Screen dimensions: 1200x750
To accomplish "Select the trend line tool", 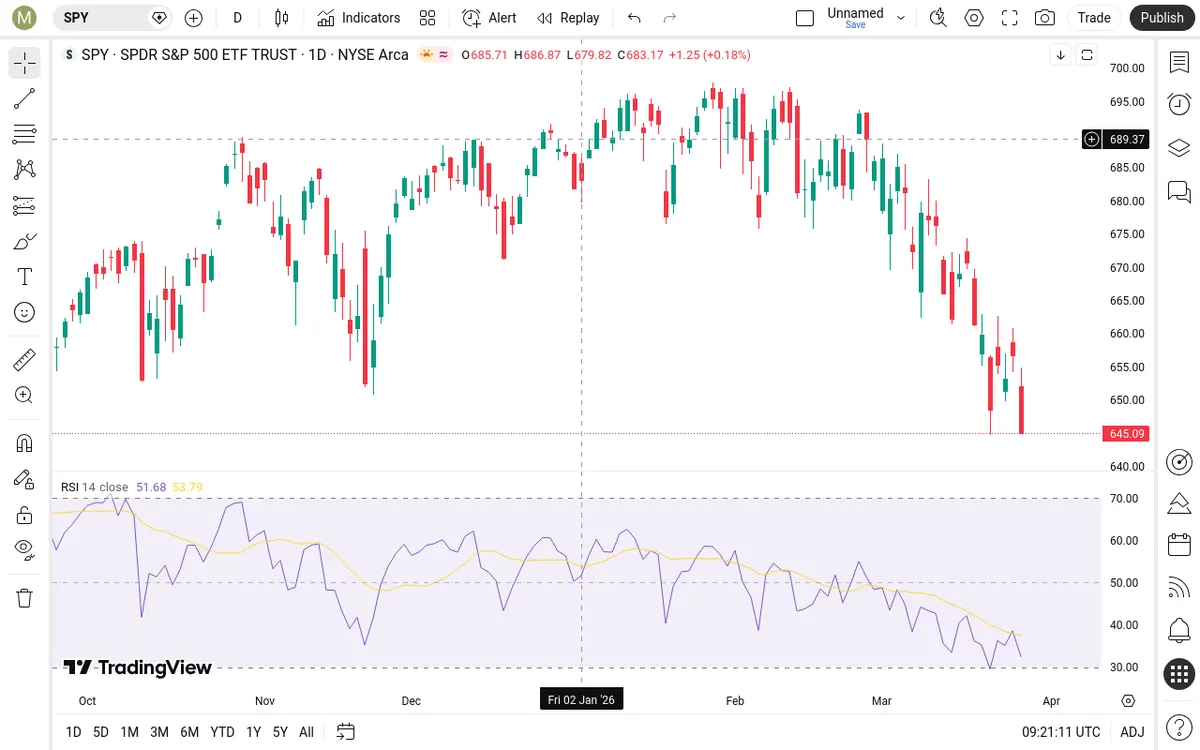I will (x=25, y=99).
